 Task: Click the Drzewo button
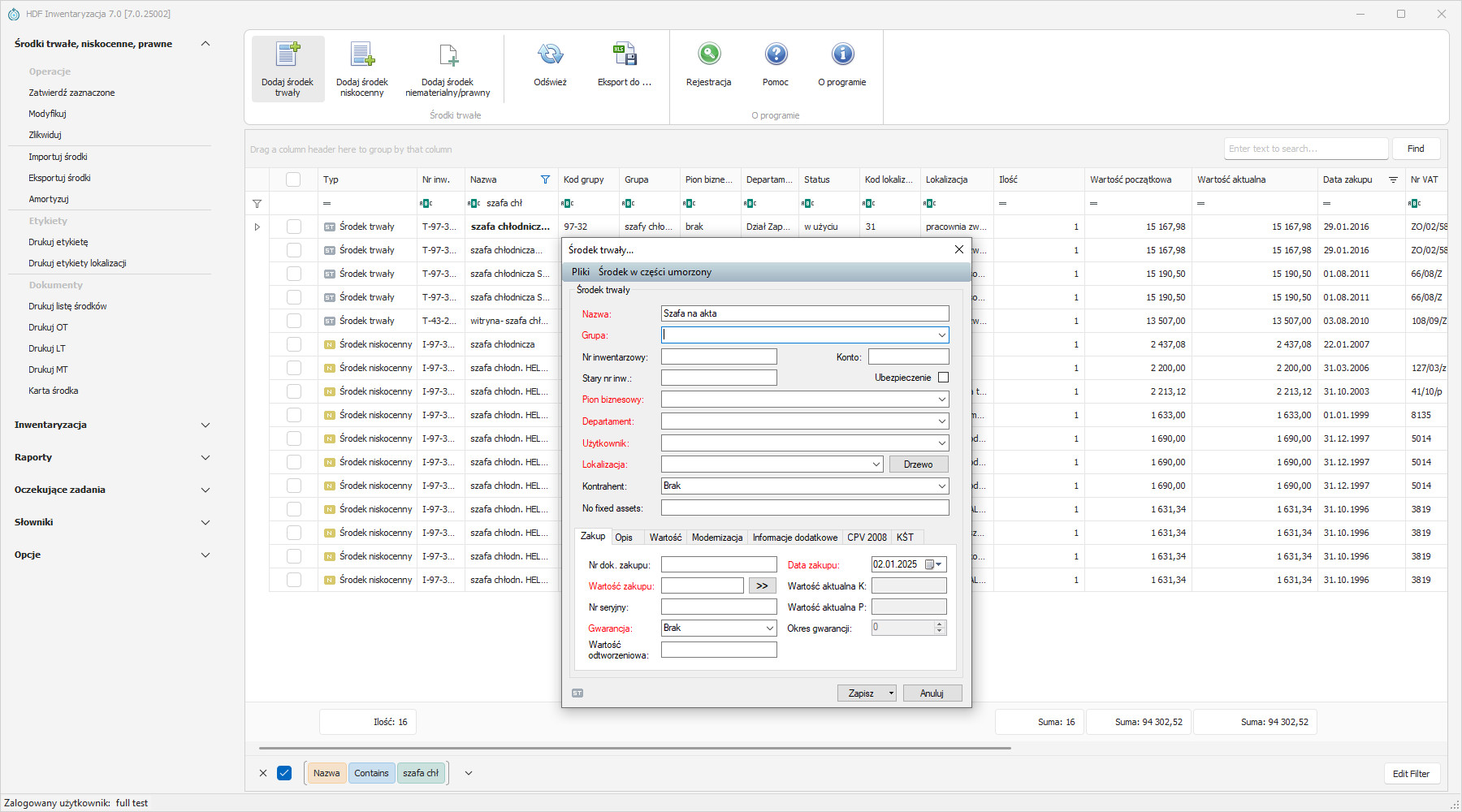pyautogui.click(x=918, y=464)
